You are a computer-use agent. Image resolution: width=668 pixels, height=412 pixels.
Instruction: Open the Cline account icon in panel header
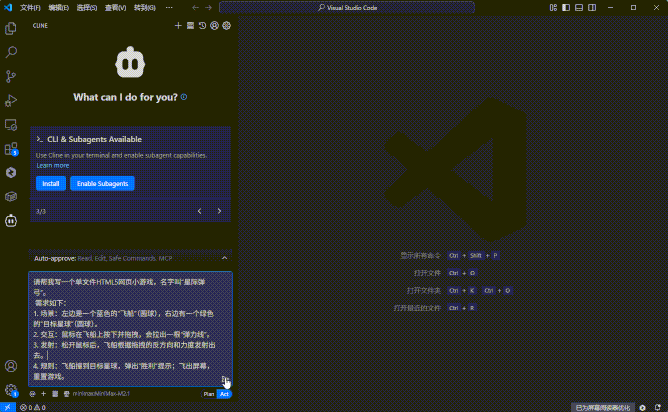click(214, 25)
